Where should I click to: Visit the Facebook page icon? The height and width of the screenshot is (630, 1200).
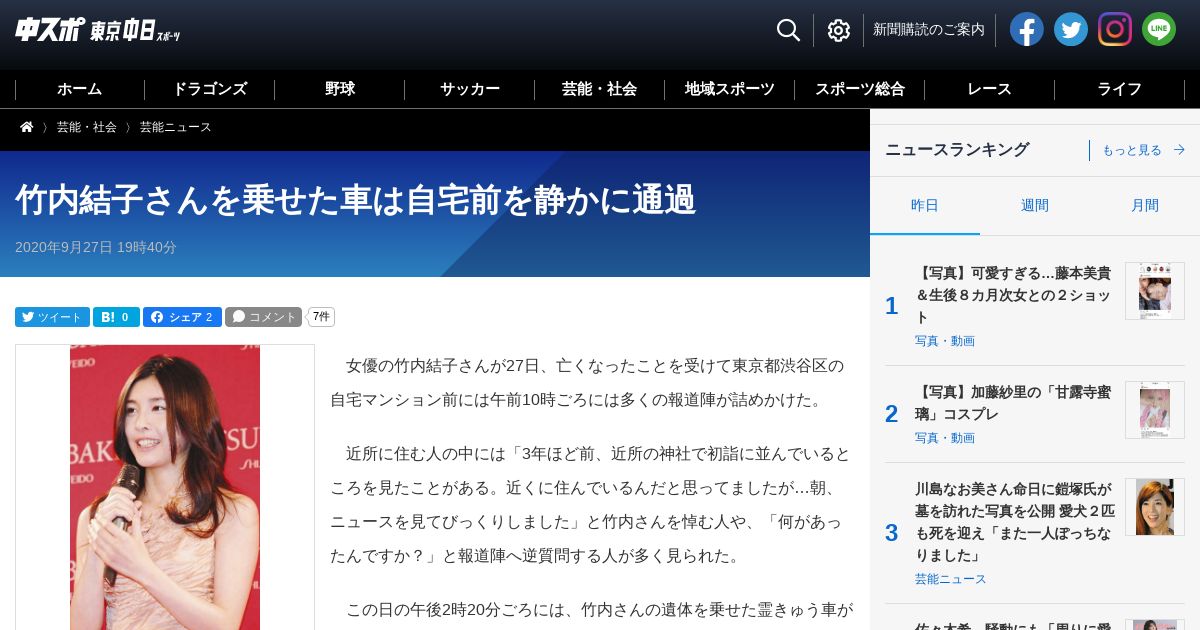coord(1027,29)
